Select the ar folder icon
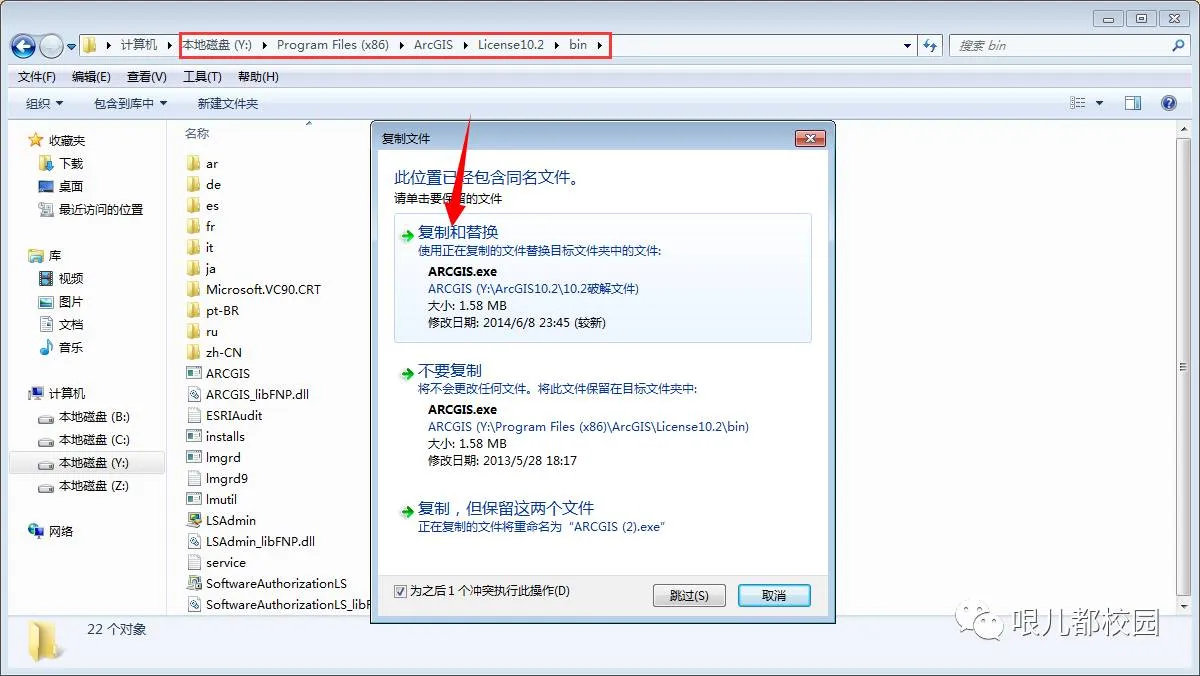Viewport: 1200px width, 676px height. tap(194, 163)
